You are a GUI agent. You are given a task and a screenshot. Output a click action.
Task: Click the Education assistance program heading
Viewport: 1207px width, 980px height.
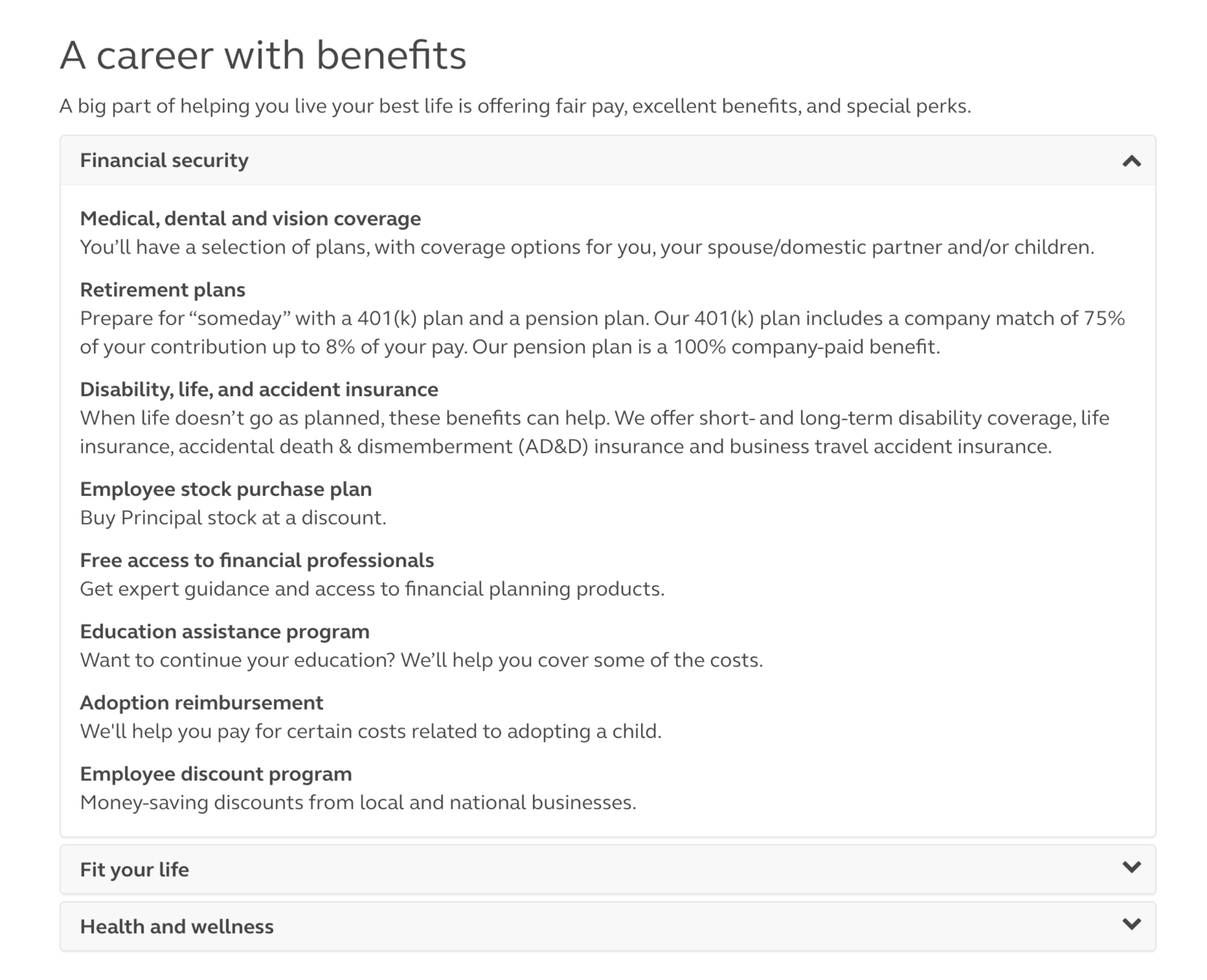pyautogui.click(x=223, y=631)
